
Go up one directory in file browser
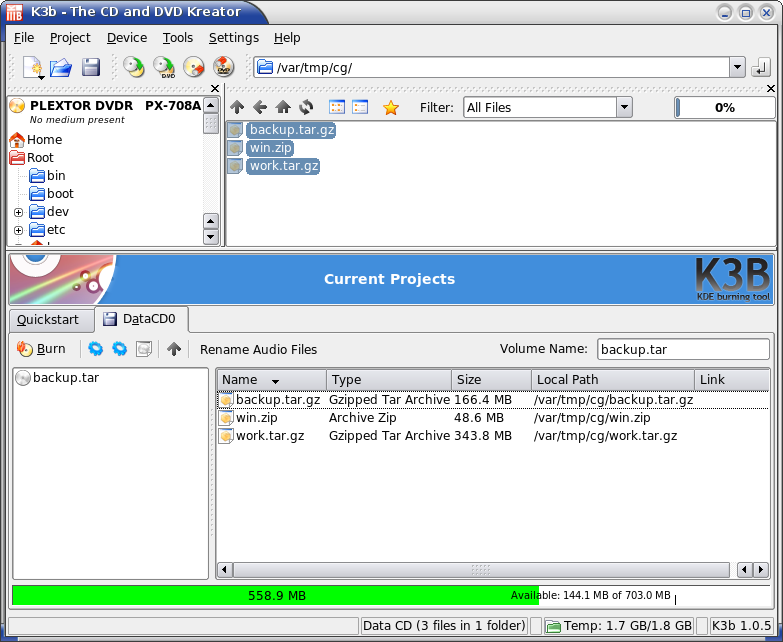(237, 107)
